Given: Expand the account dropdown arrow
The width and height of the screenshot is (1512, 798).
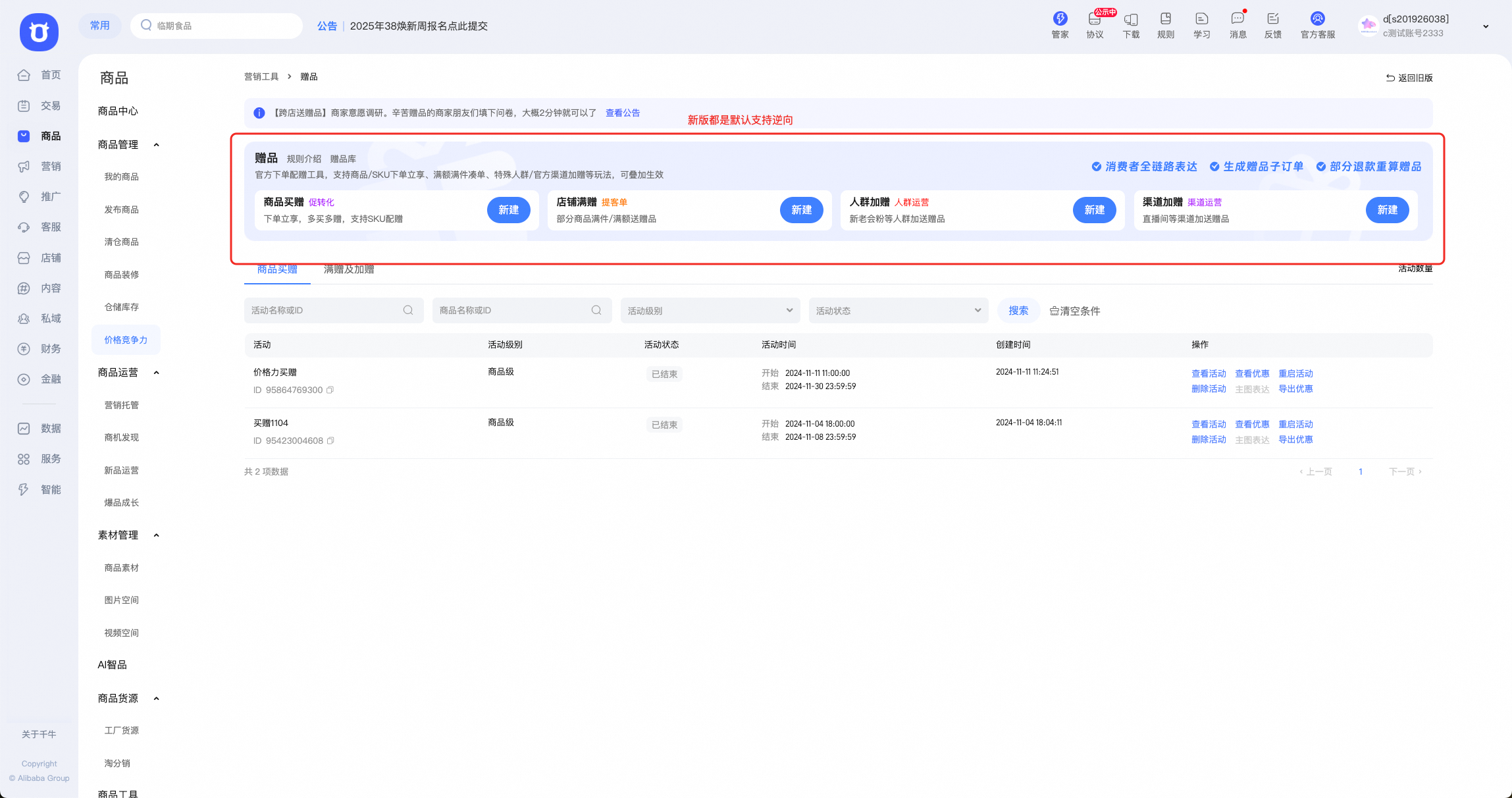Looking at the screenshot, I should pyautogui.click(x=1486, y=26).
